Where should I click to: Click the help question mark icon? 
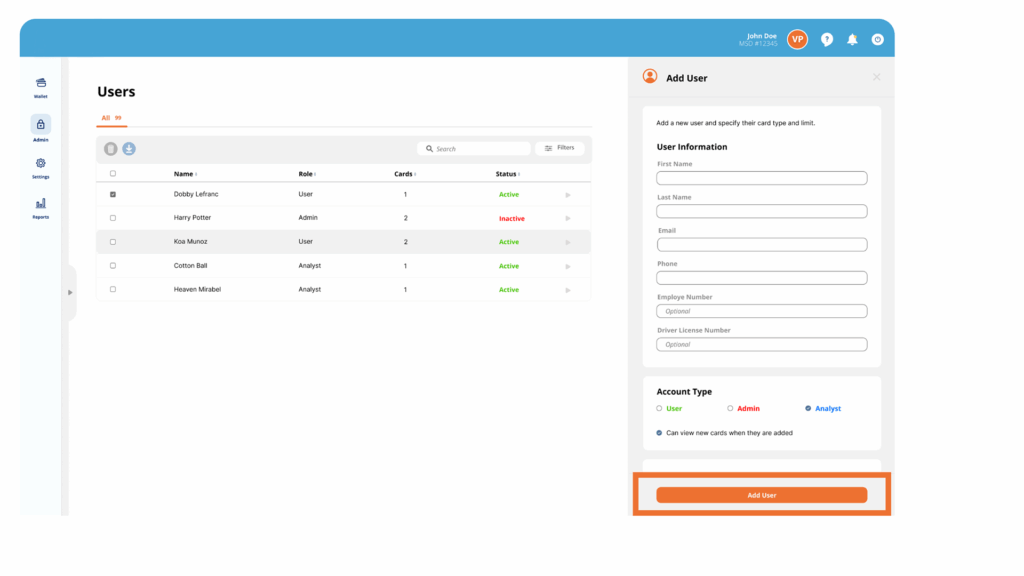click(x=827, y=39)
